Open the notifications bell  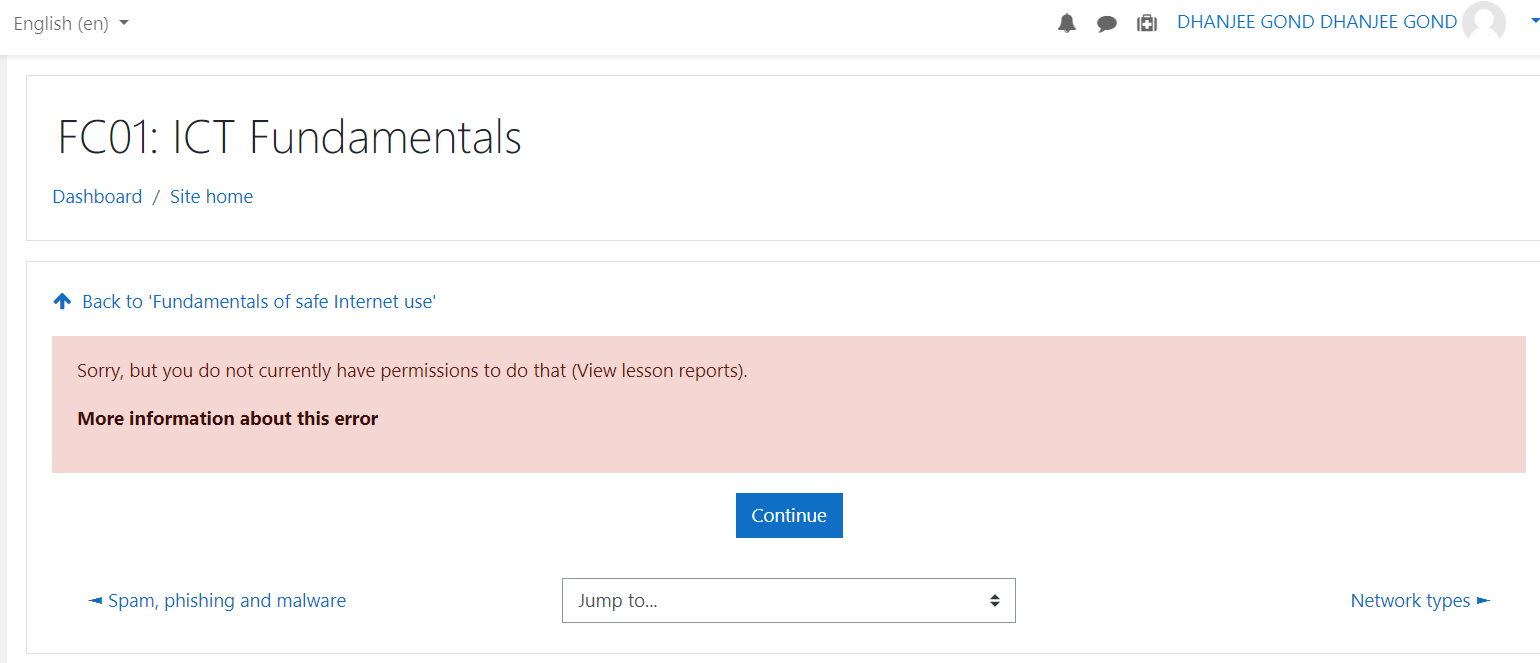1067,23
